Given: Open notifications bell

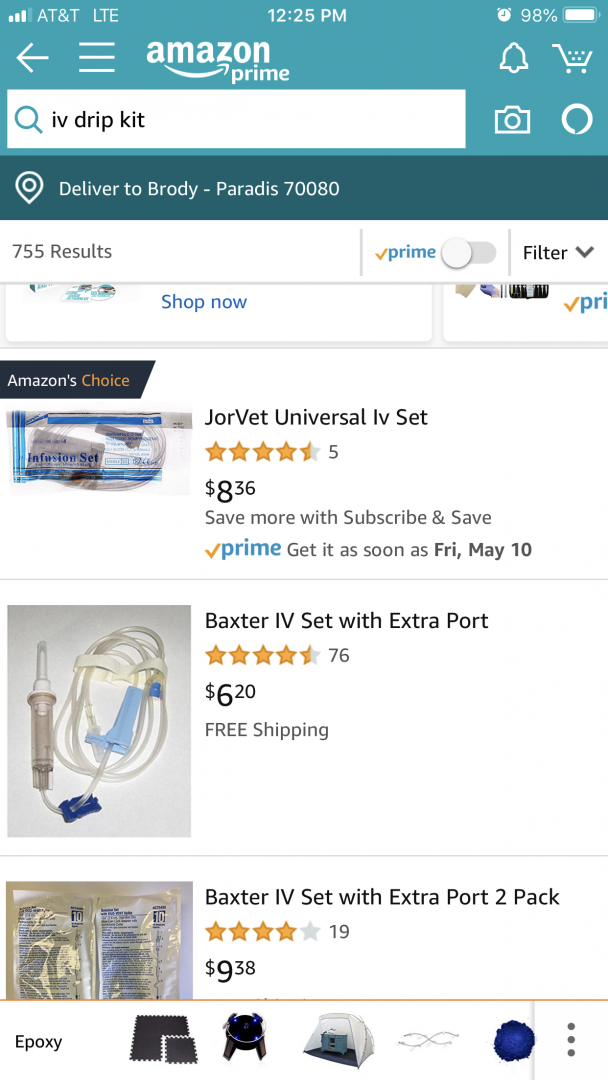Looking at the screenshot, I should (513, 59).
